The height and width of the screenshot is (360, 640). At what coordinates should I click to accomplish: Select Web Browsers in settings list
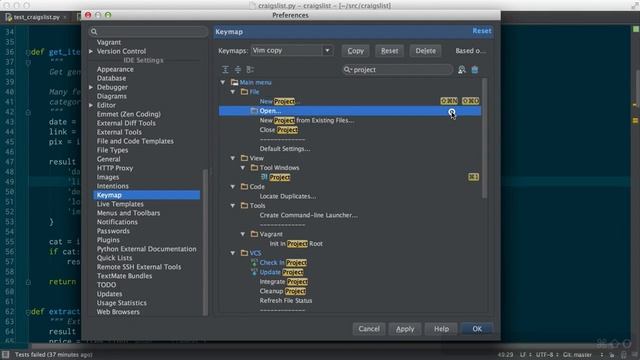click(x=118, y=312)
